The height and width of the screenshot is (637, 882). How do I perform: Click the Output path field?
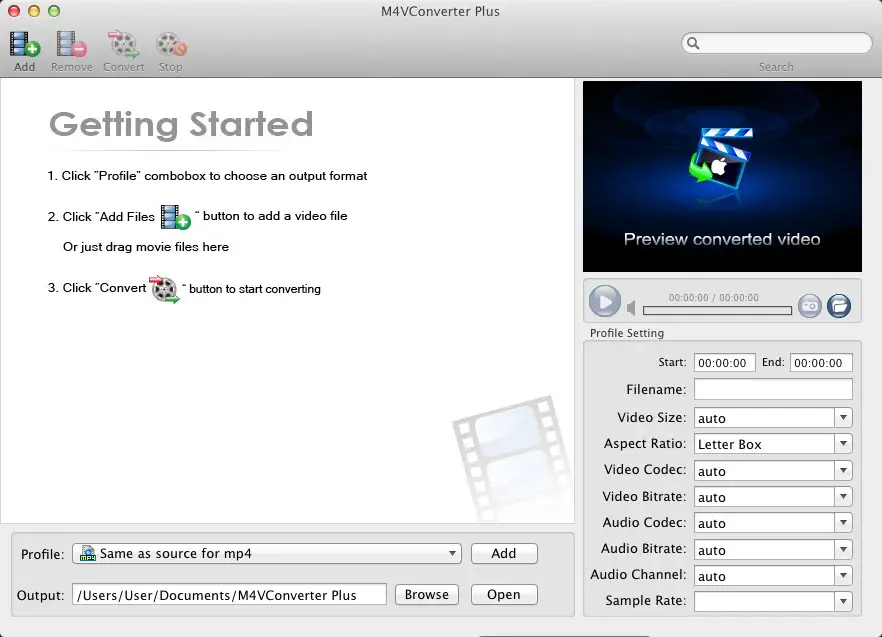[229, 595]
